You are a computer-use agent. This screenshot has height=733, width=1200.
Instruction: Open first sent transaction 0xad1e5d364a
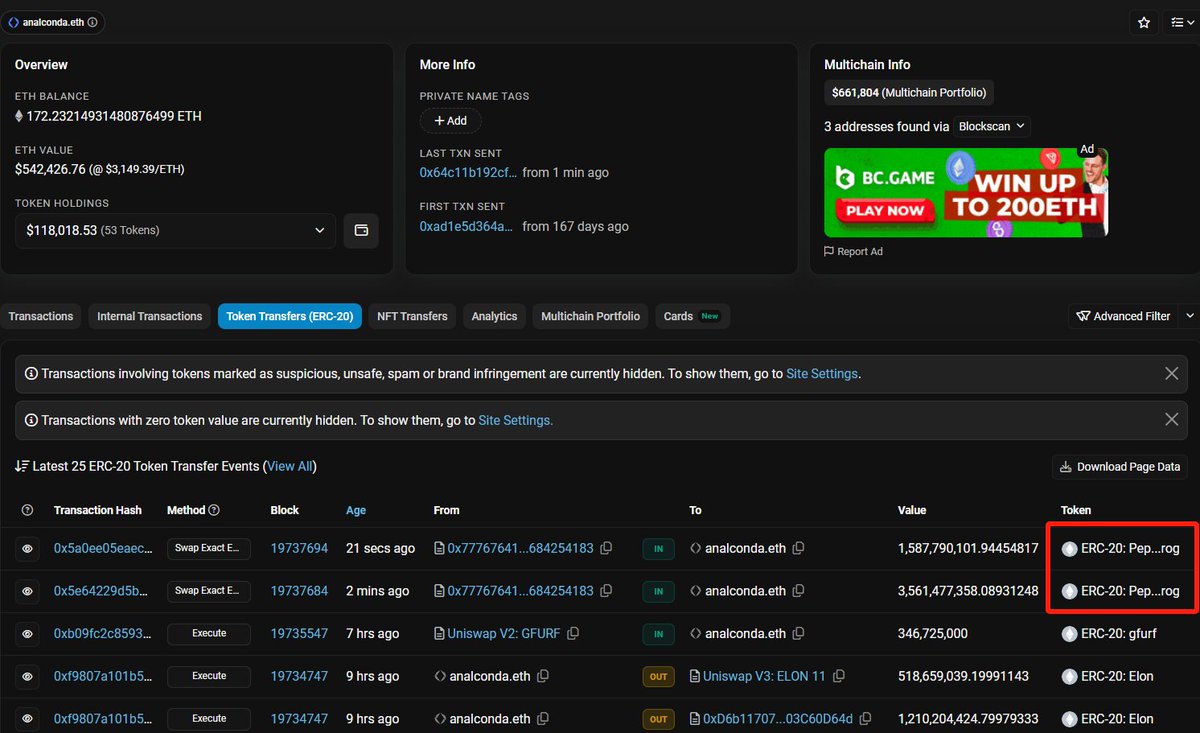[x=467, y=226]
